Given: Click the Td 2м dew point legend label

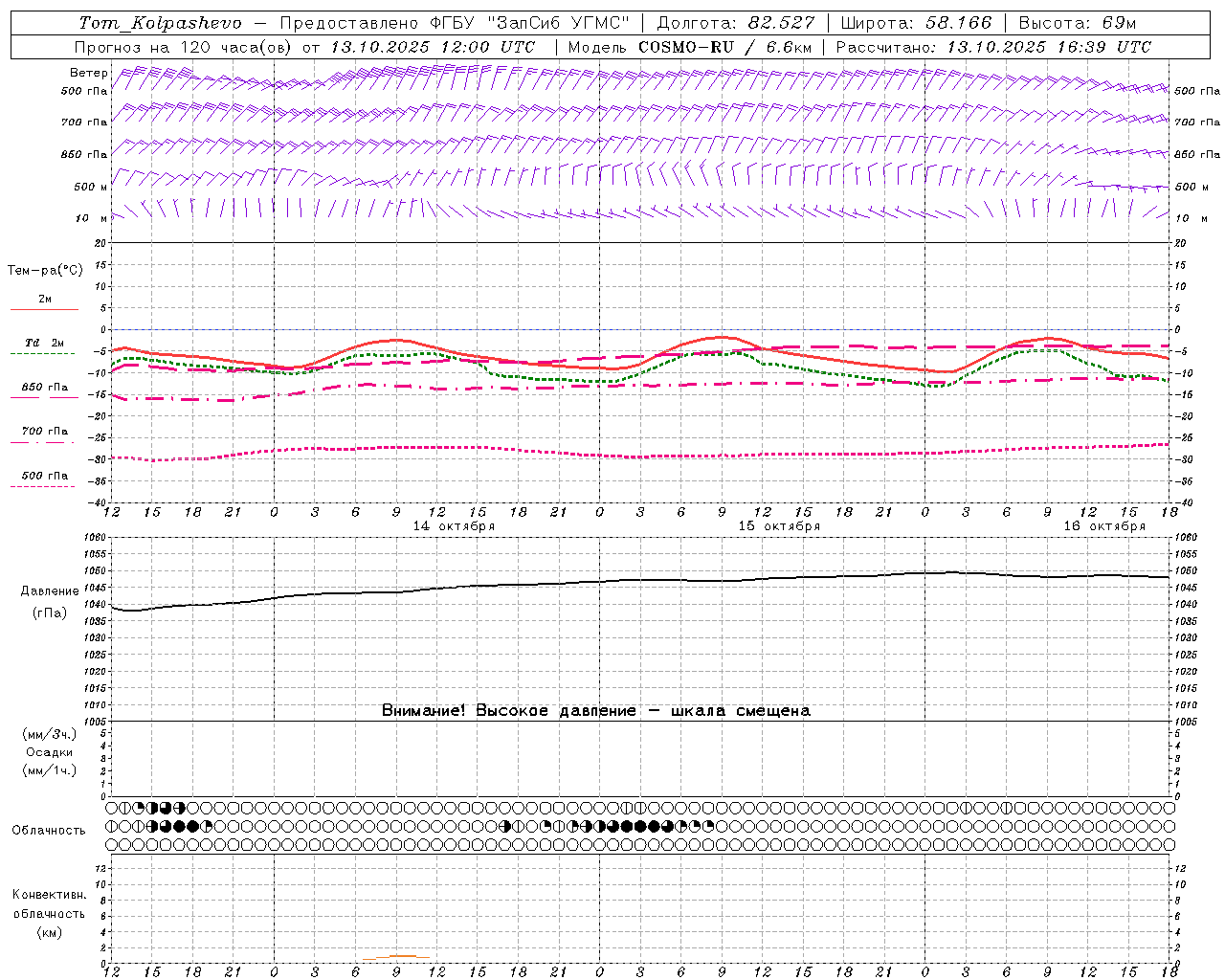Looking at the screenshot, I should (45, 343).
